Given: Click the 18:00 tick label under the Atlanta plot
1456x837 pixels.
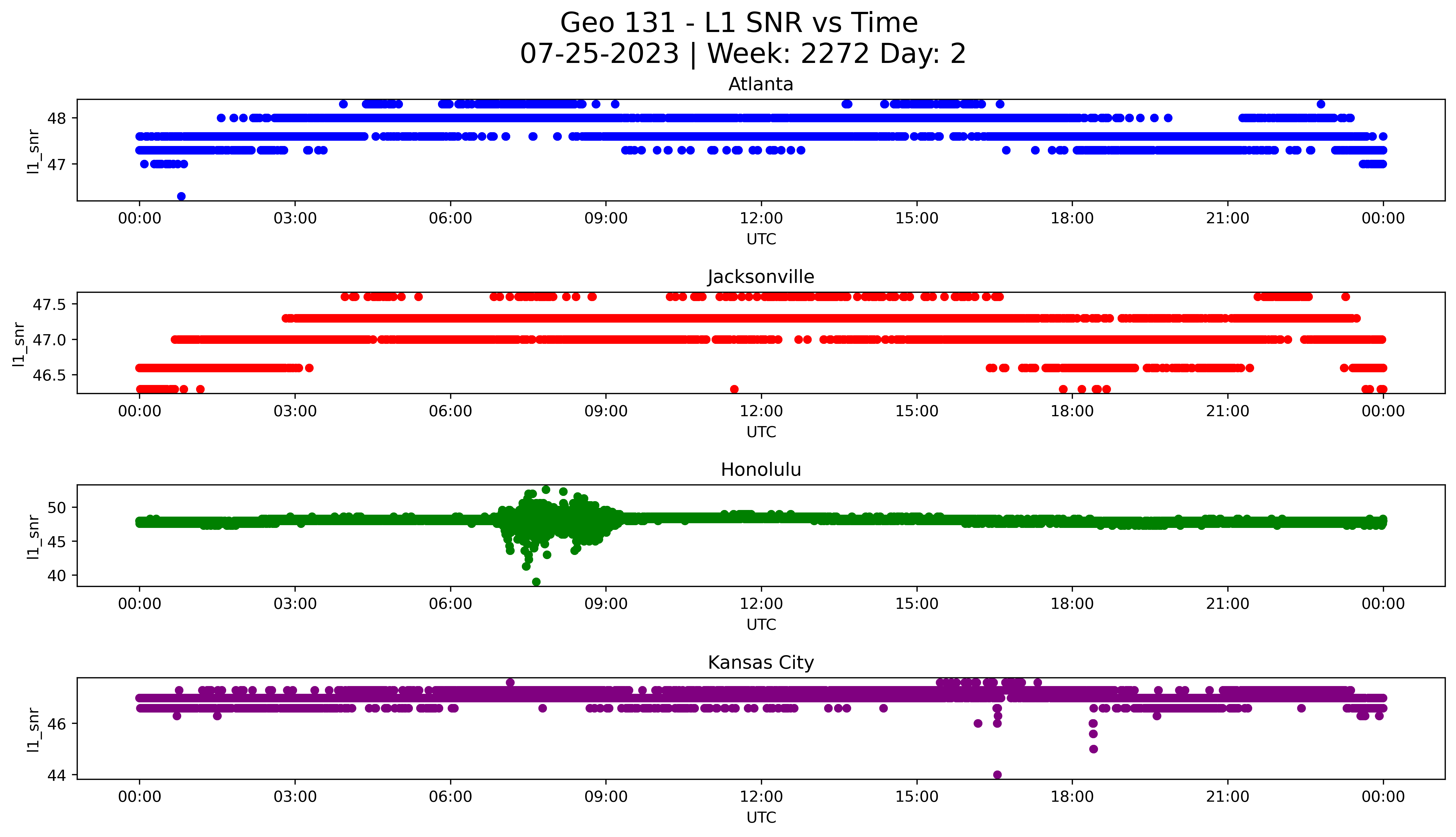Looking at the screenshot, I should tap(1072, 219).
